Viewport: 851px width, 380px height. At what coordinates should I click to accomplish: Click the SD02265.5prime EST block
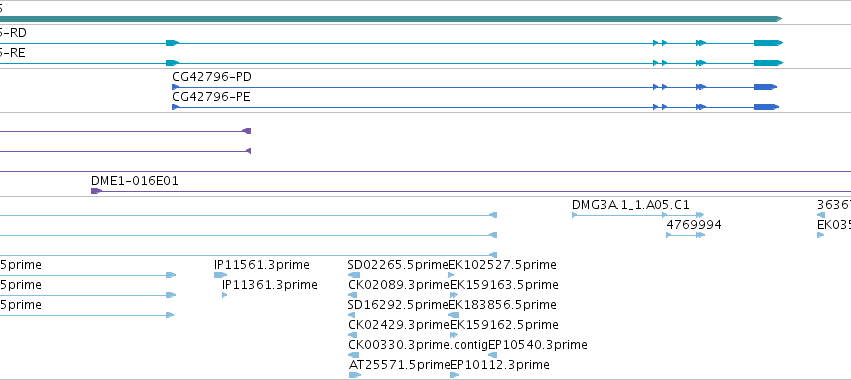pos(353,275)
